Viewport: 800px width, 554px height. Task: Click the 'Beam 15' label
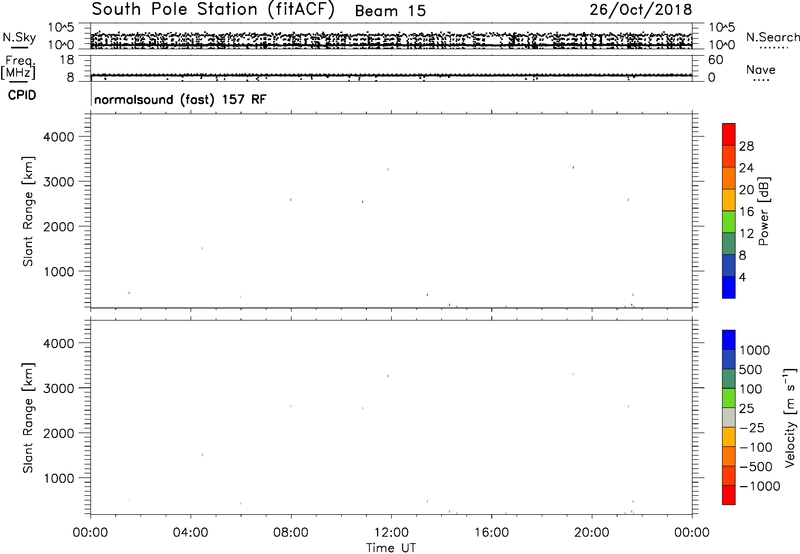point(390,11)
